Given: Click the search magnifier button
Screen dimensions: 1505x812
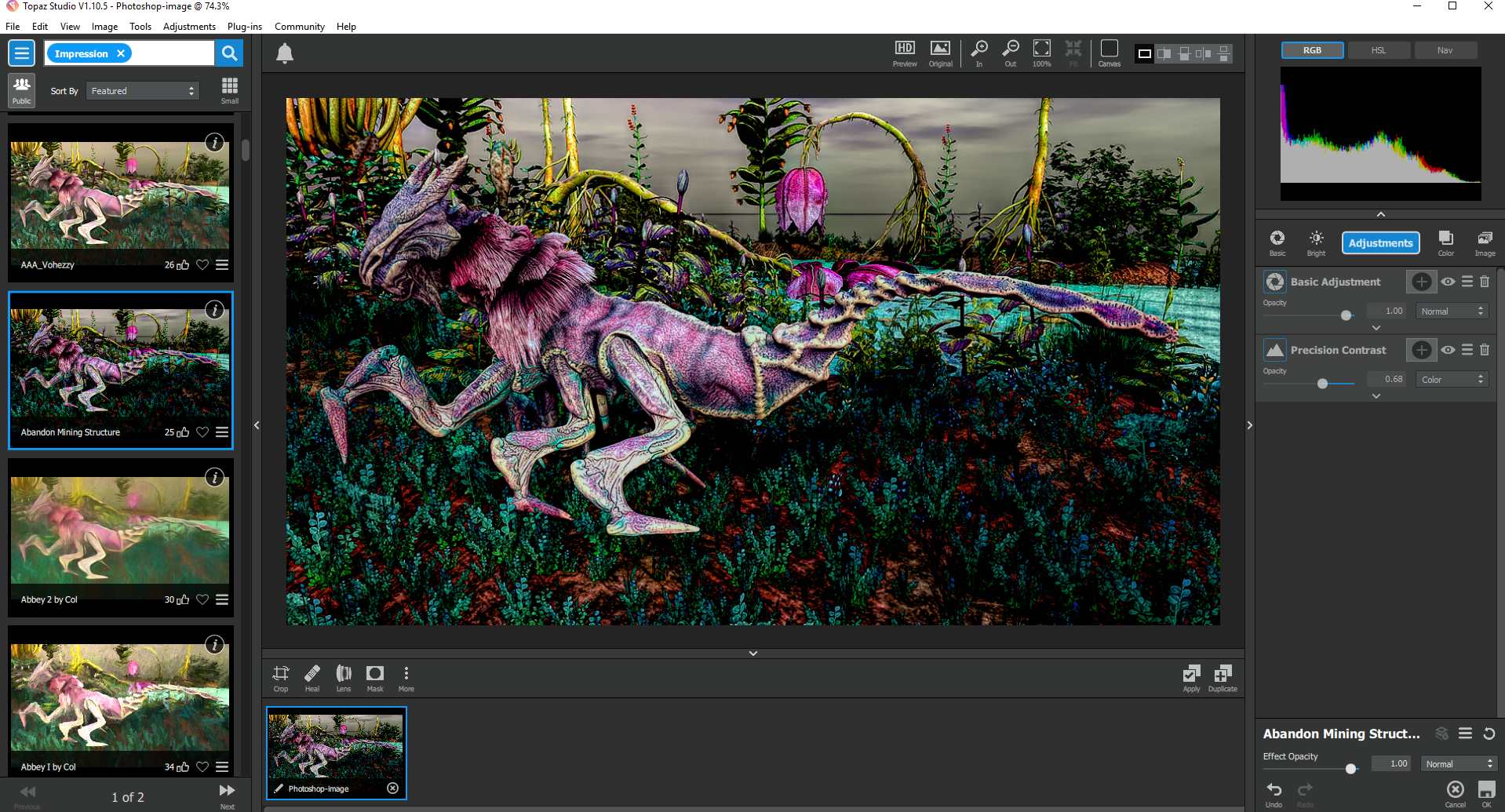Looking at the screenshot, I should pos(229,53).
